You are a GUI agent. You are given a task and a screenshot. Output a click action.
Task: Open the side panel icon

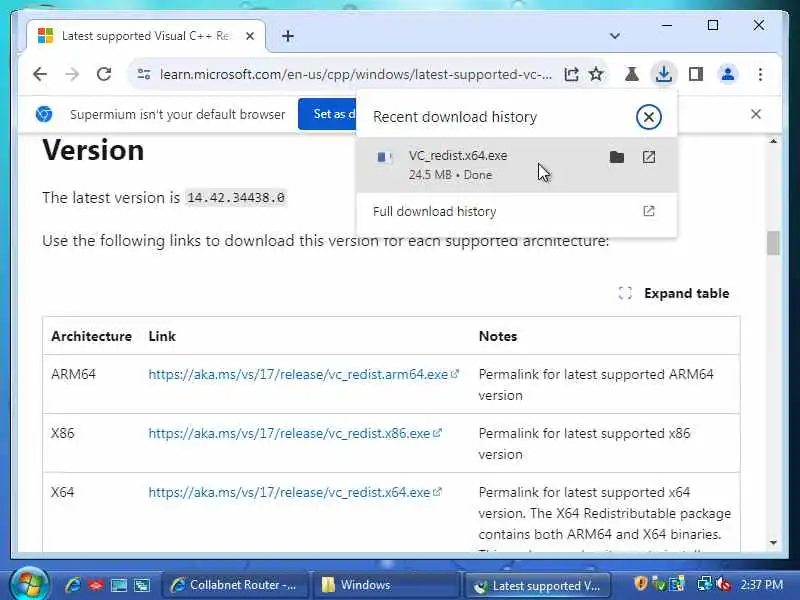[x=696, y=74]
